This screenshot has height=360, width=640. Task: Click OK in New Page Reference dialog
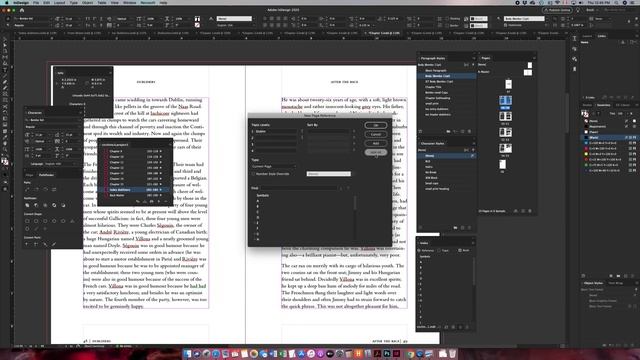click(376, 125)
